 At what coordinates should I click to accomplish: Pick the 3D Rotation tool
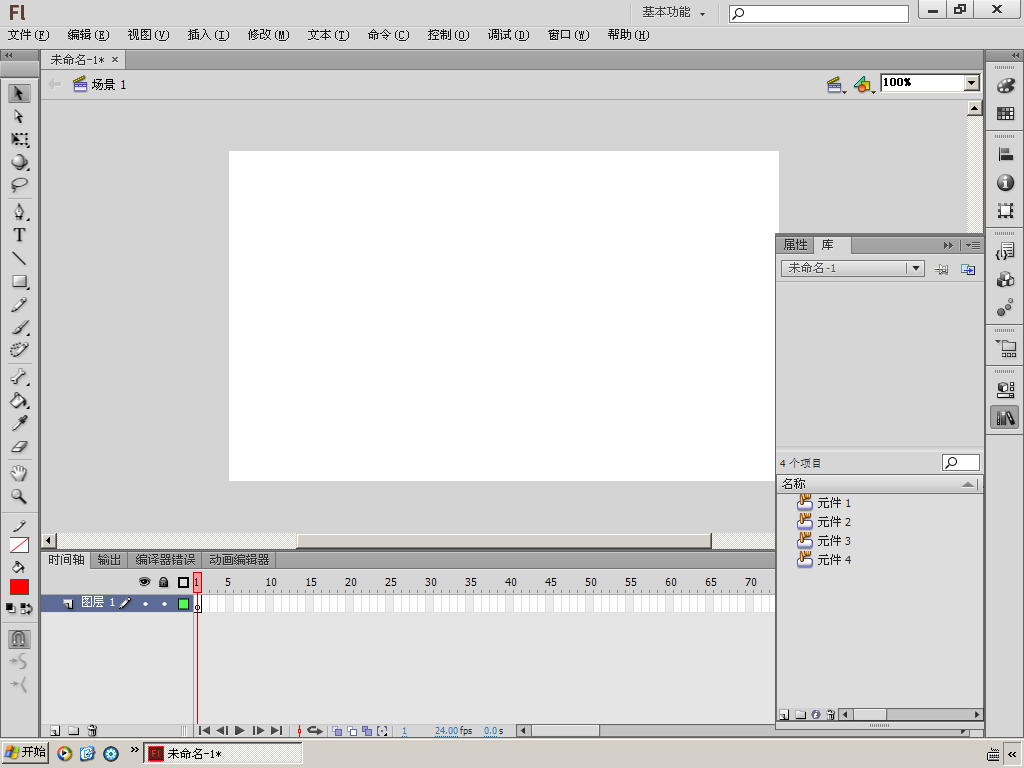[x=19, y=163]
